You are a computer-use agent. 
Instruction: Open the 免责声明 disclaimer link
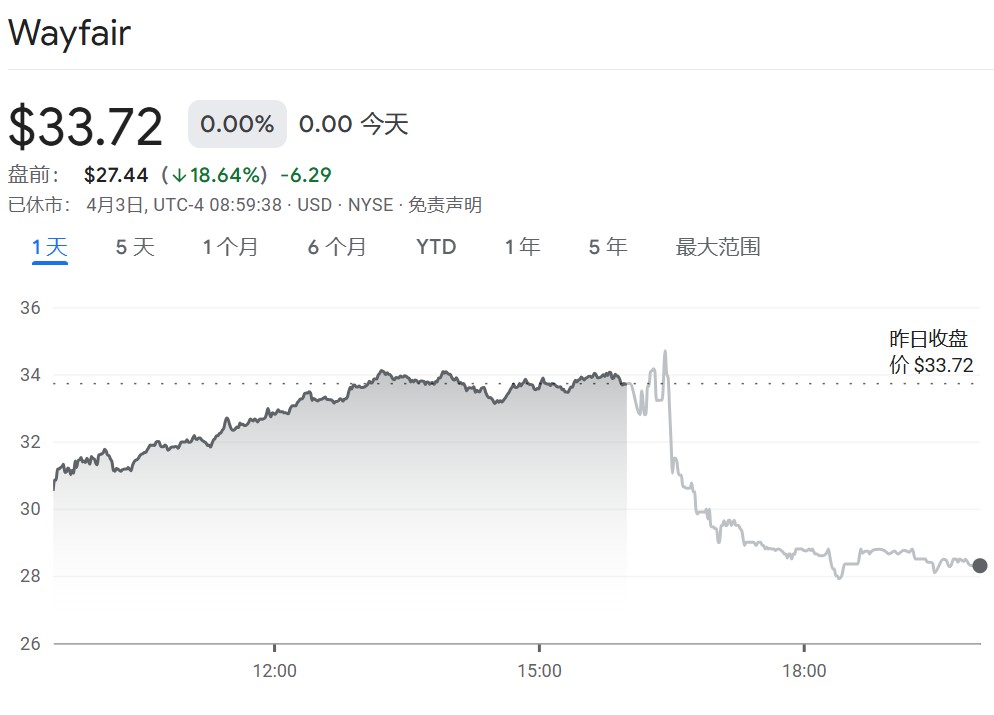[x=445, y=205]
